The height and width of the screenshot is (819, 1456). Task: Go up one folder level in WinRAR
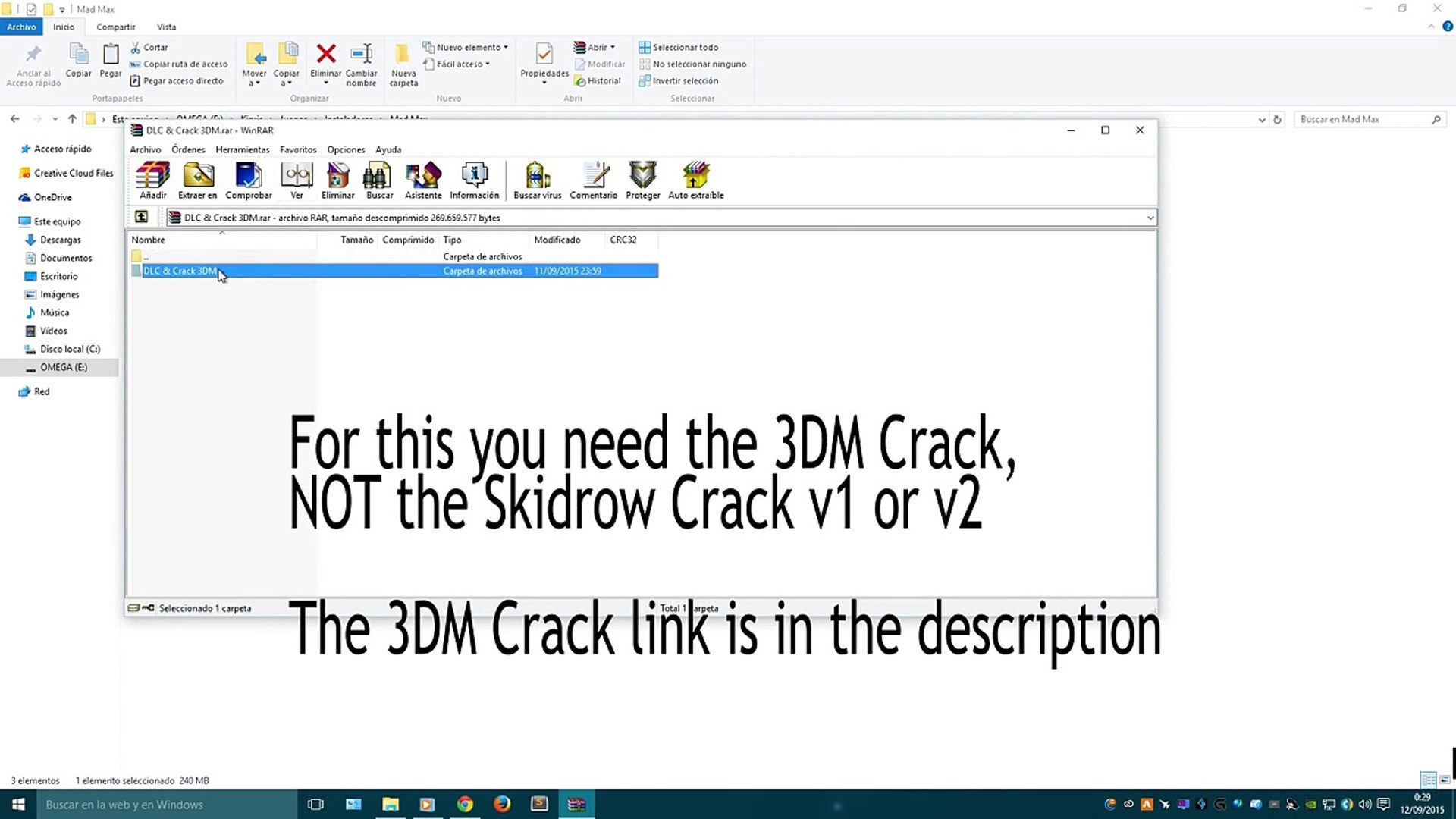click(142, 218)
